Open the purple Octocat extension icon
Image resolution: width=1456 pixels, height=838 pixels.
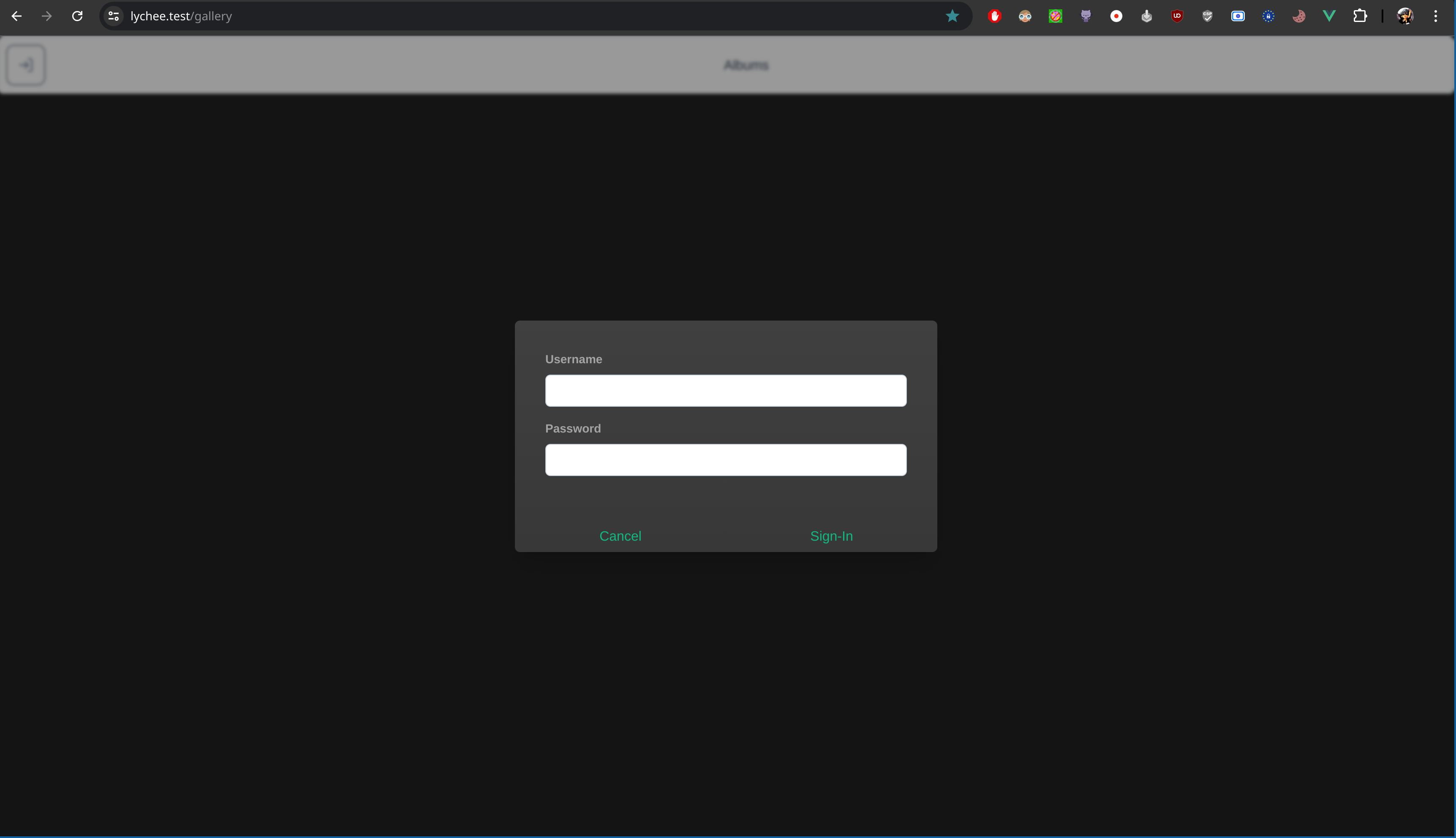[x=1086, y=16]
